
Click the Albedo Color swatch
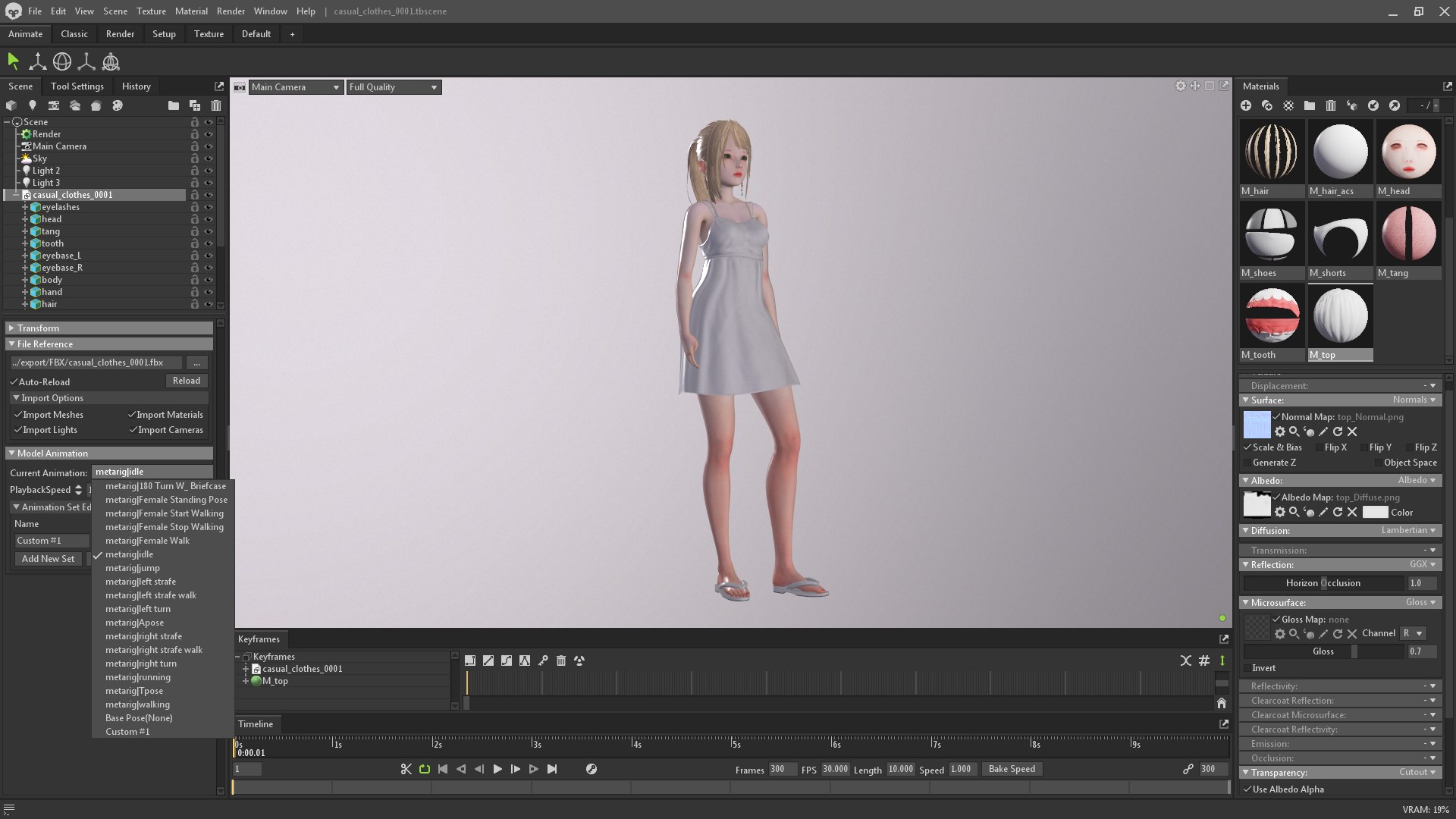(1375, 512)
